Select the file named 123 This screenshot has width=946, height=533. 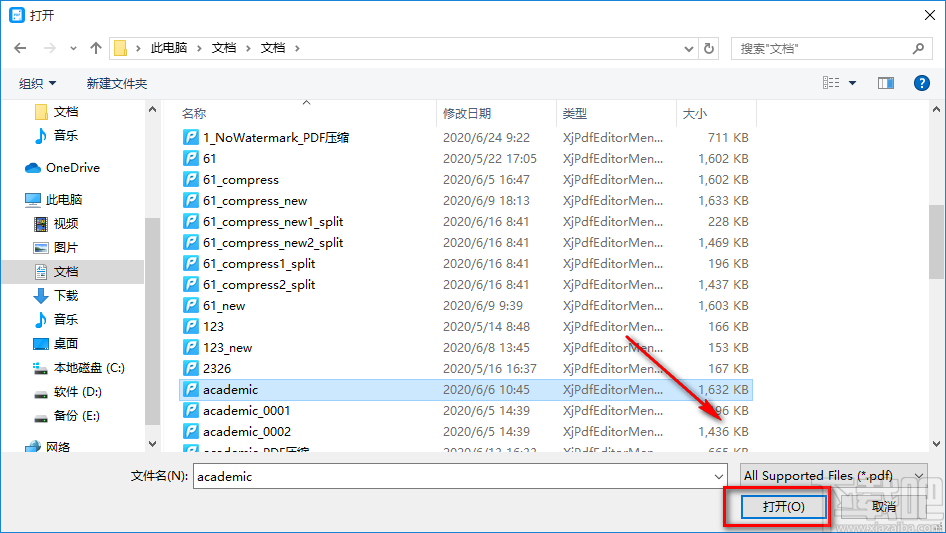pyautogui.click(x=213, y=327)
